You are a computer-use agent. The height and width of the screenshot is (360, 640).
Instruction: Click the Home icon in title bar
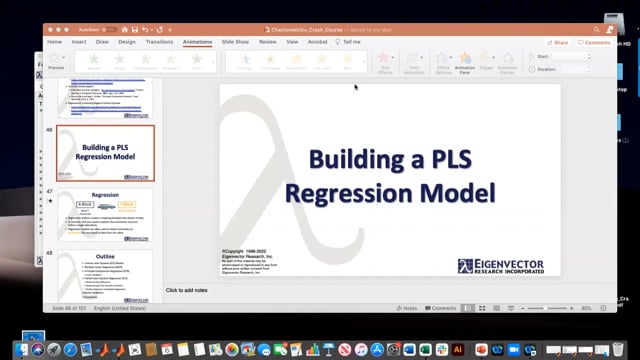[124, 30]
